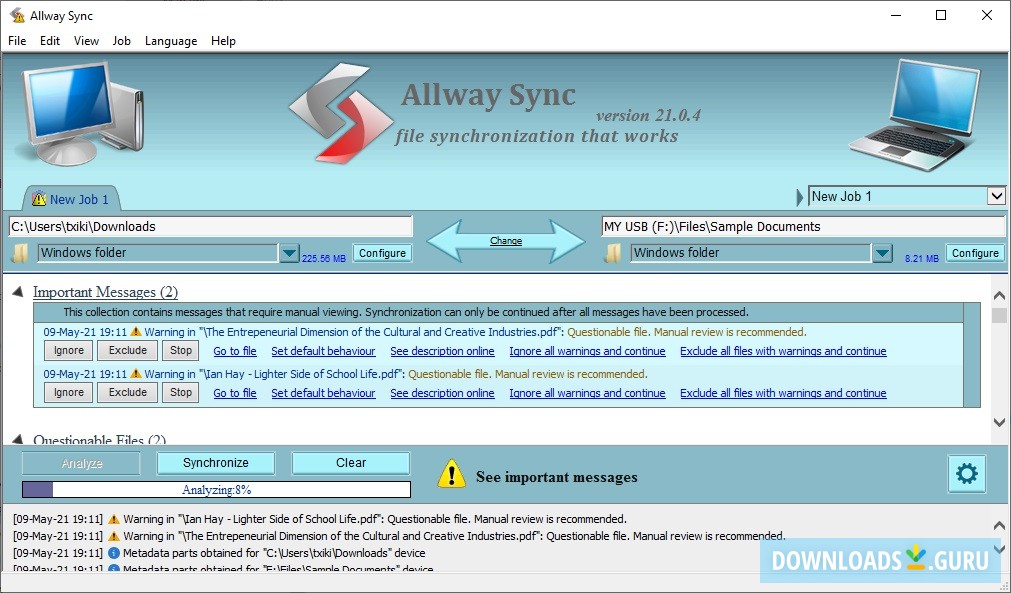Click the Synchronize button
Image resolution: width=1011 pixels, height=593 pixels.
click(215, 463)
